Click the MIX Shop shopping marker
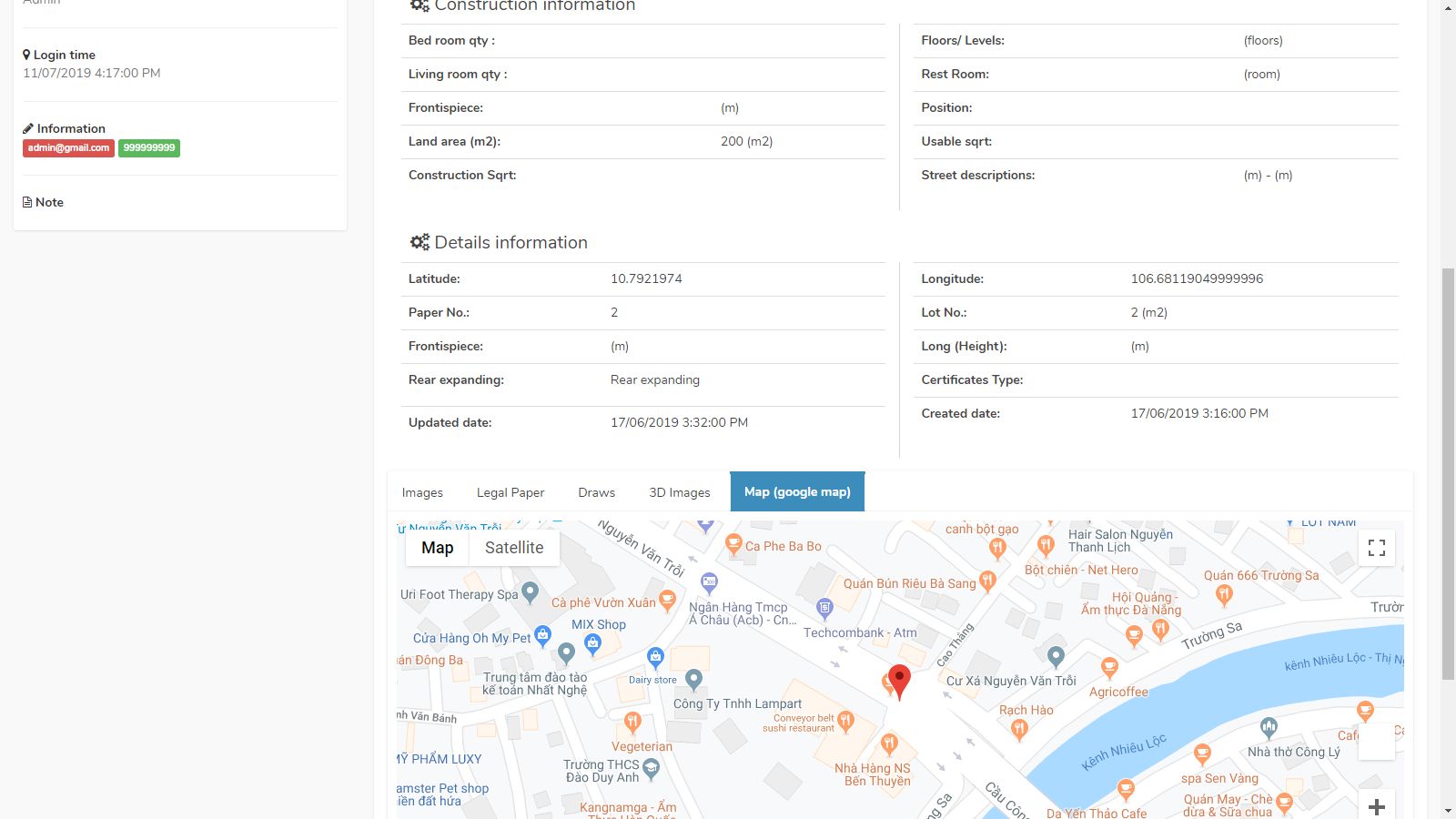The height and width of the screenshot is (819, 1456). pyautogui.click(x=593, y=643)
